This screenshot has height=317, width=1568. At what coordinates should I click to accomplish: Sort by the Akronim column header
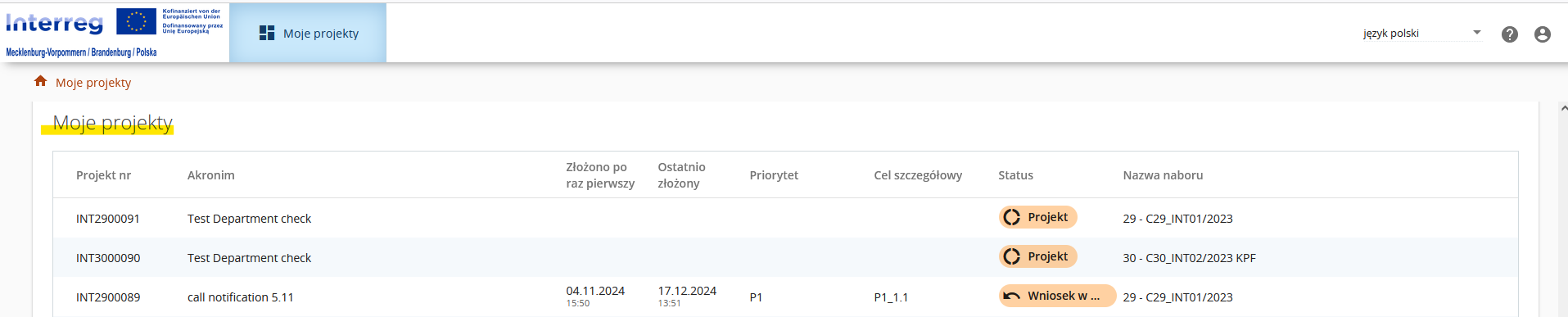point(211,175)
